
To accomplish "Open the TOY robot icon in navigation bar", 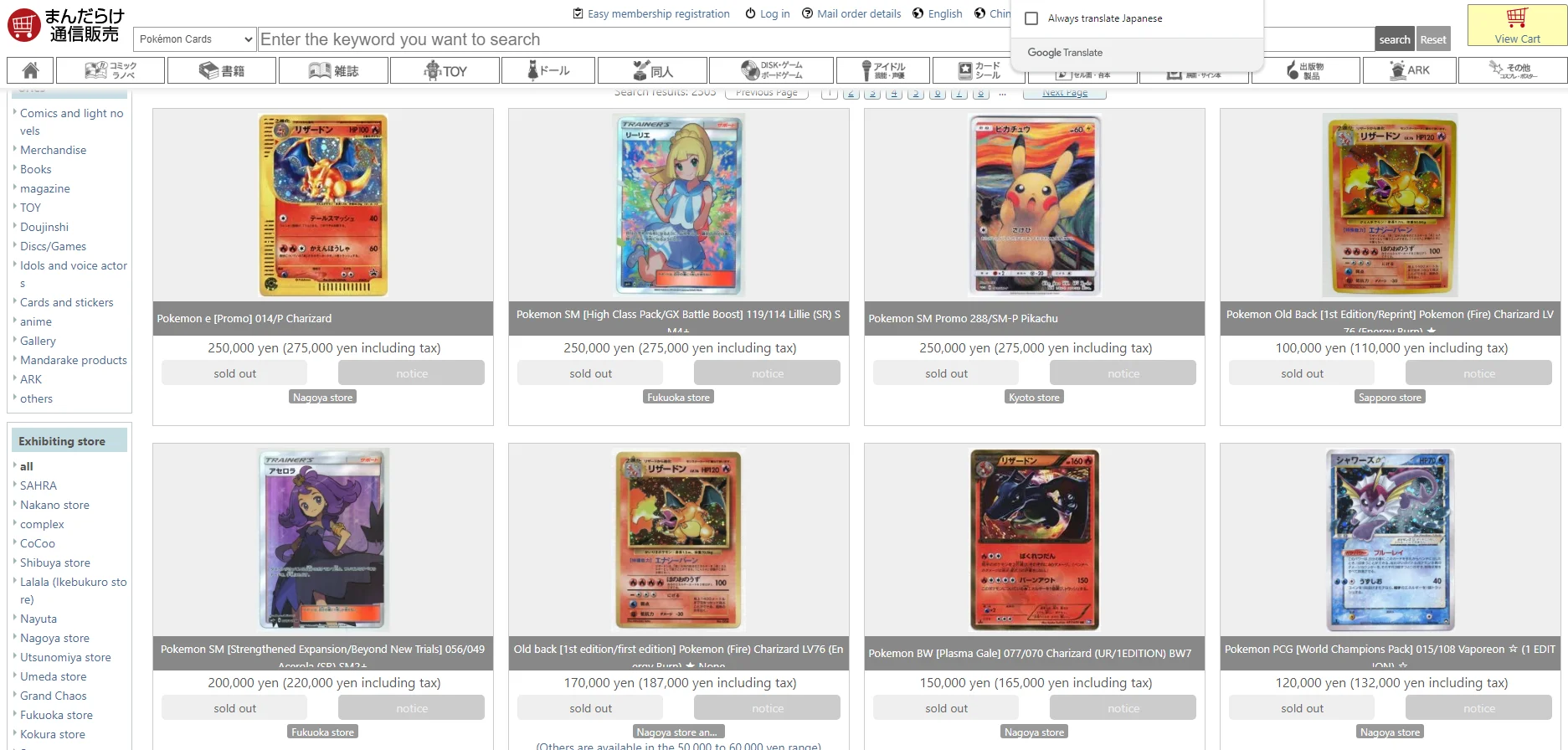I will 445,70.
